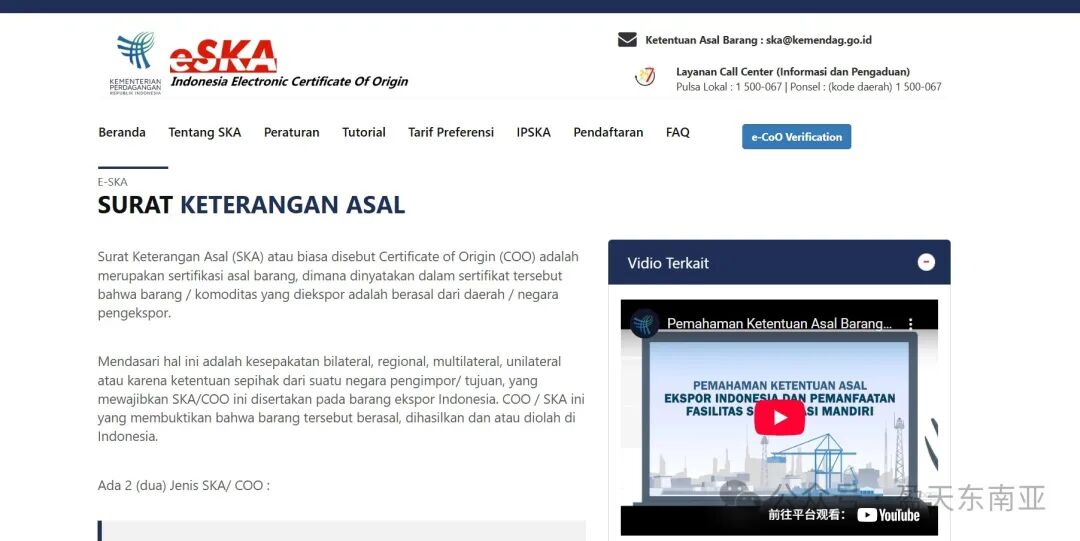Open the Tutorial menu
Image resolution: width=1080 pixels, height=541 pixels.
click(x=364, y=132)
